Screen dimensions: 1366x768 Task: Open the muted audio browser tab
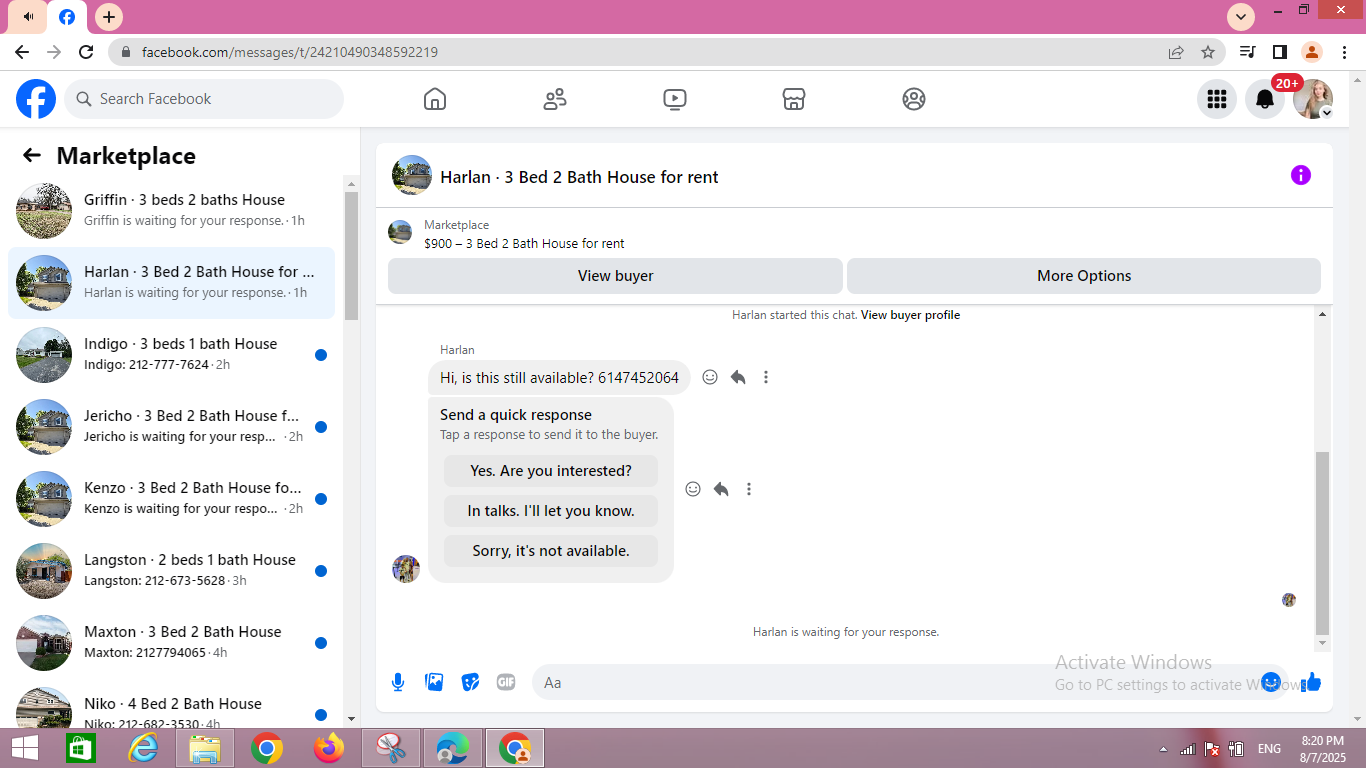point(28,17)
